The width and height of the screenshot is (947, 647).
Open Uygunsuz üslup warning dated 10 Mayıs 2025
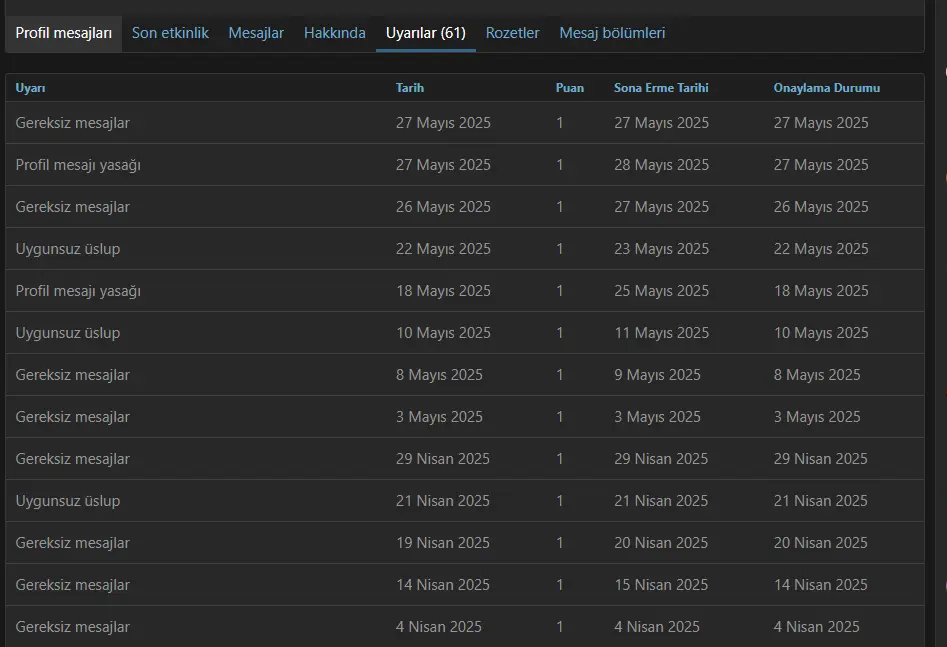[68, 333]
